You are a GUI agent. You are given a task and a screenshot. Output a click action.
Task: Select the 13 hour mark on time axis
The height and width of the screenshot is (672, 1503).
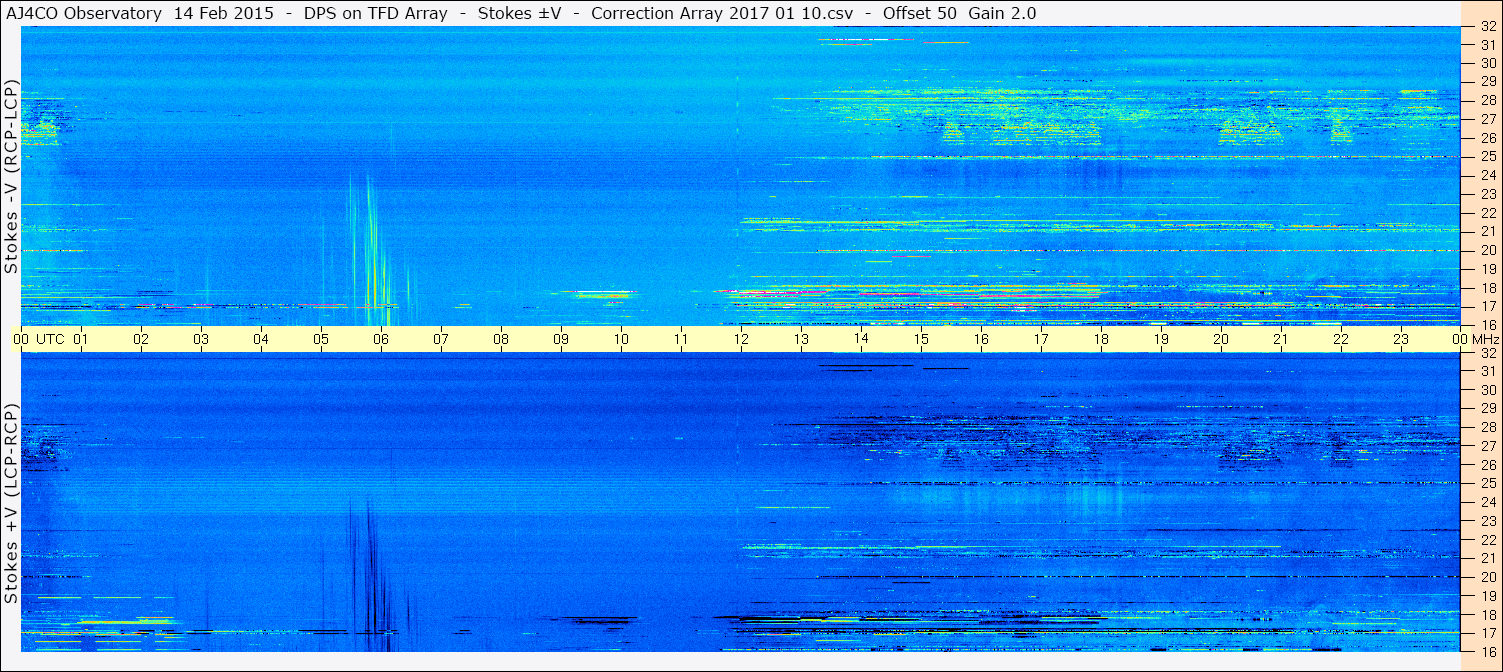(x=801, y=339)
